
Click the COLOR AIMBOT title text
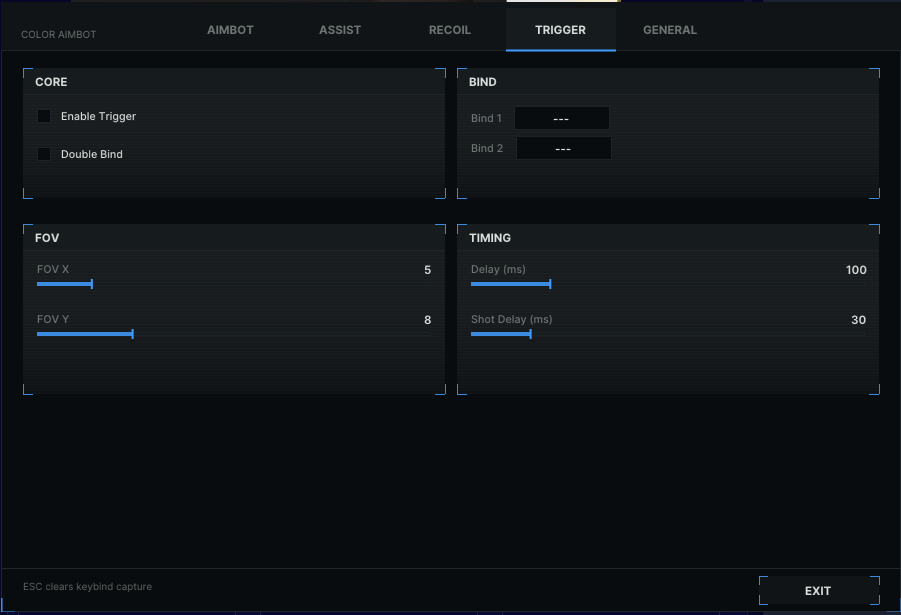pyautogui.click(x=59, y=34)
